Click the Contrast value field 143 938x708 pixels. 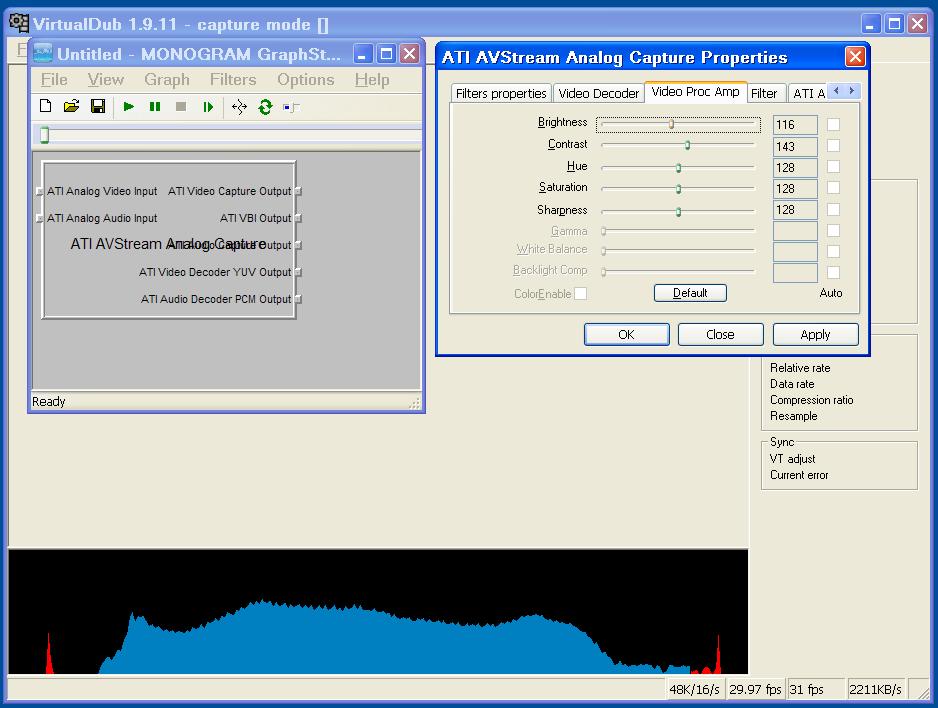(x=795, y=147)
